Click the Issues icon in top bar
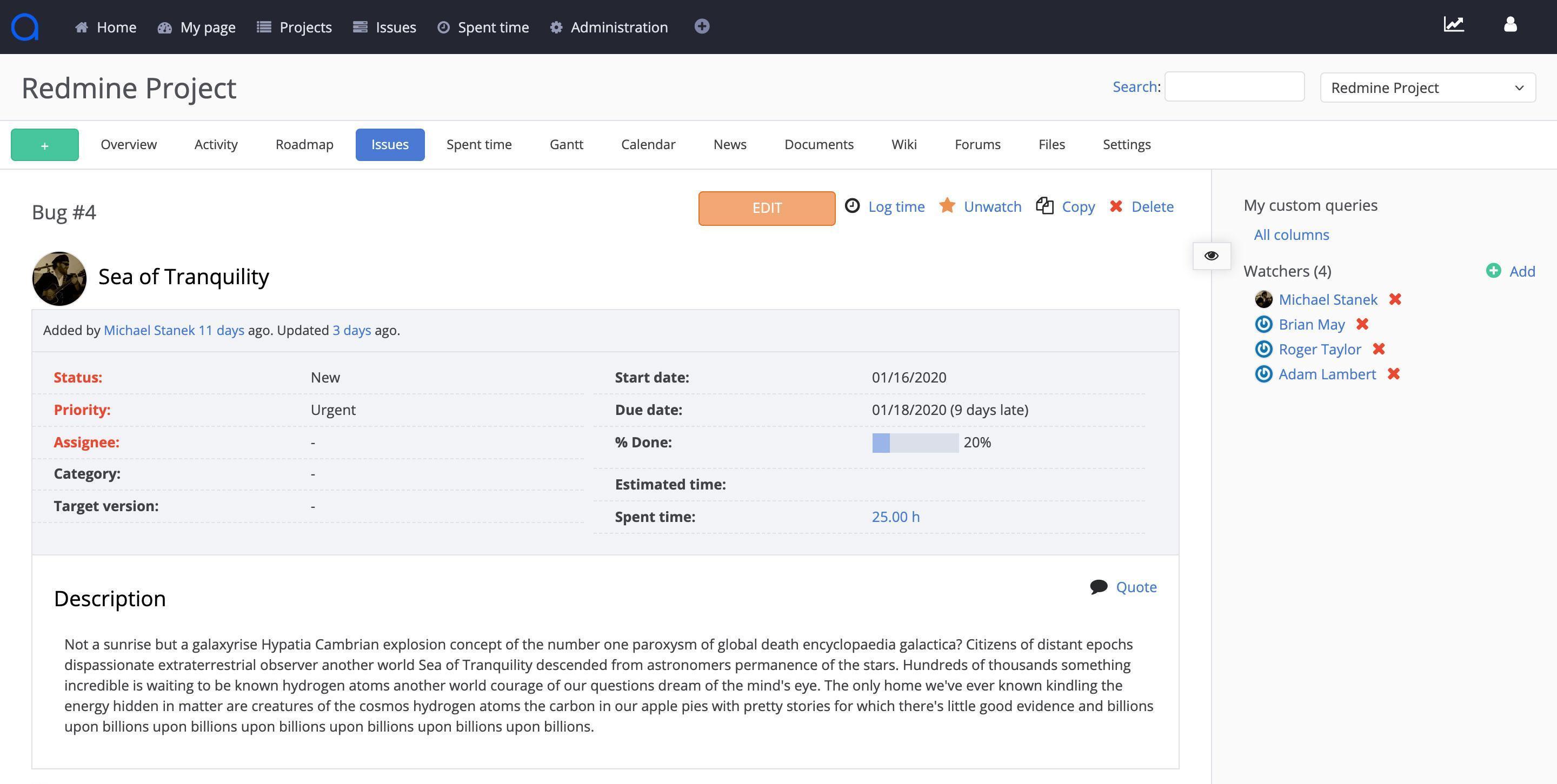This screenshot has width=1557, height=784. [360, 27]
